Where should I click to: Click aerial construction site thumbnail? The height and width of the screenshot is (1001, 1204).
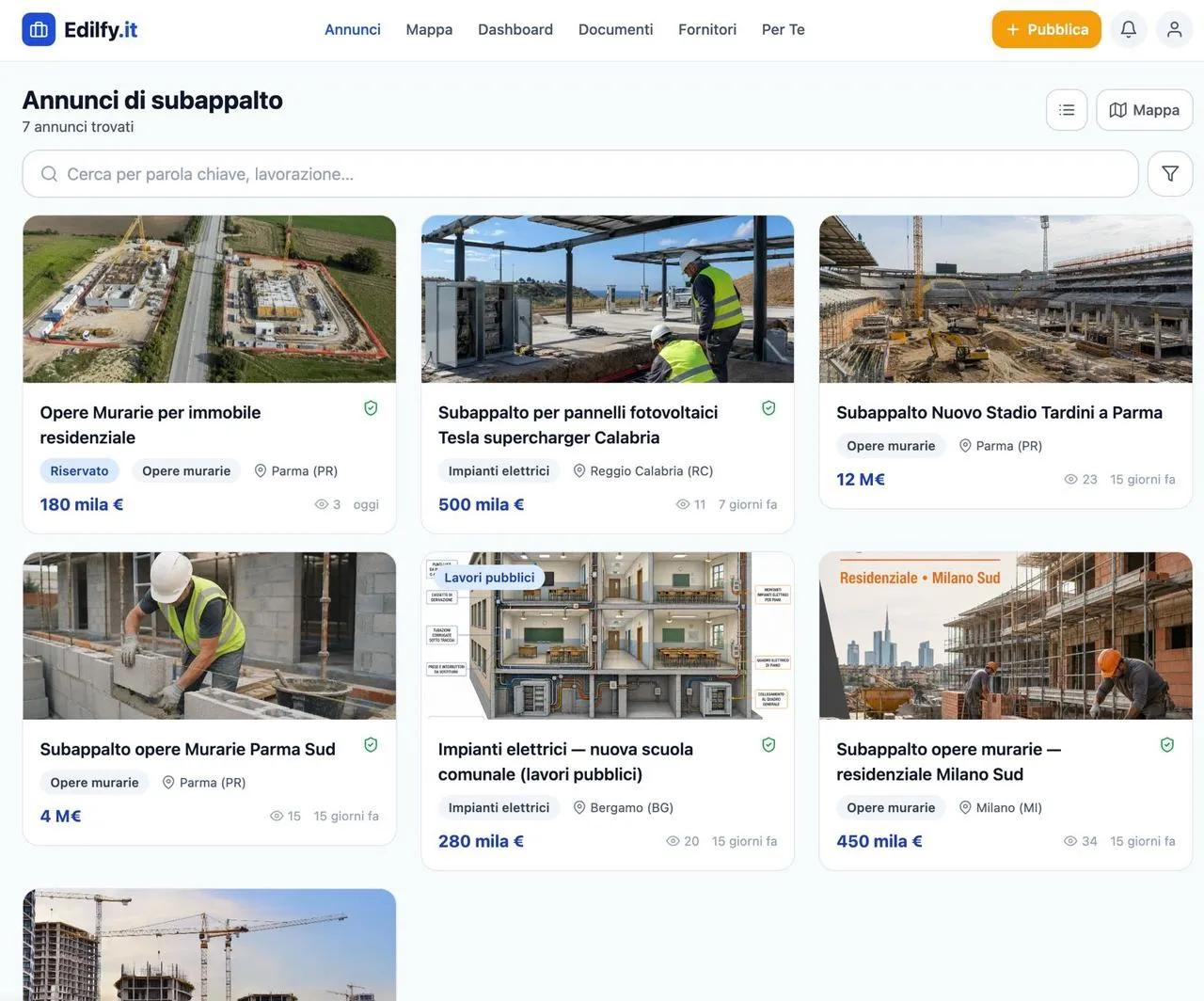[209, 299]
